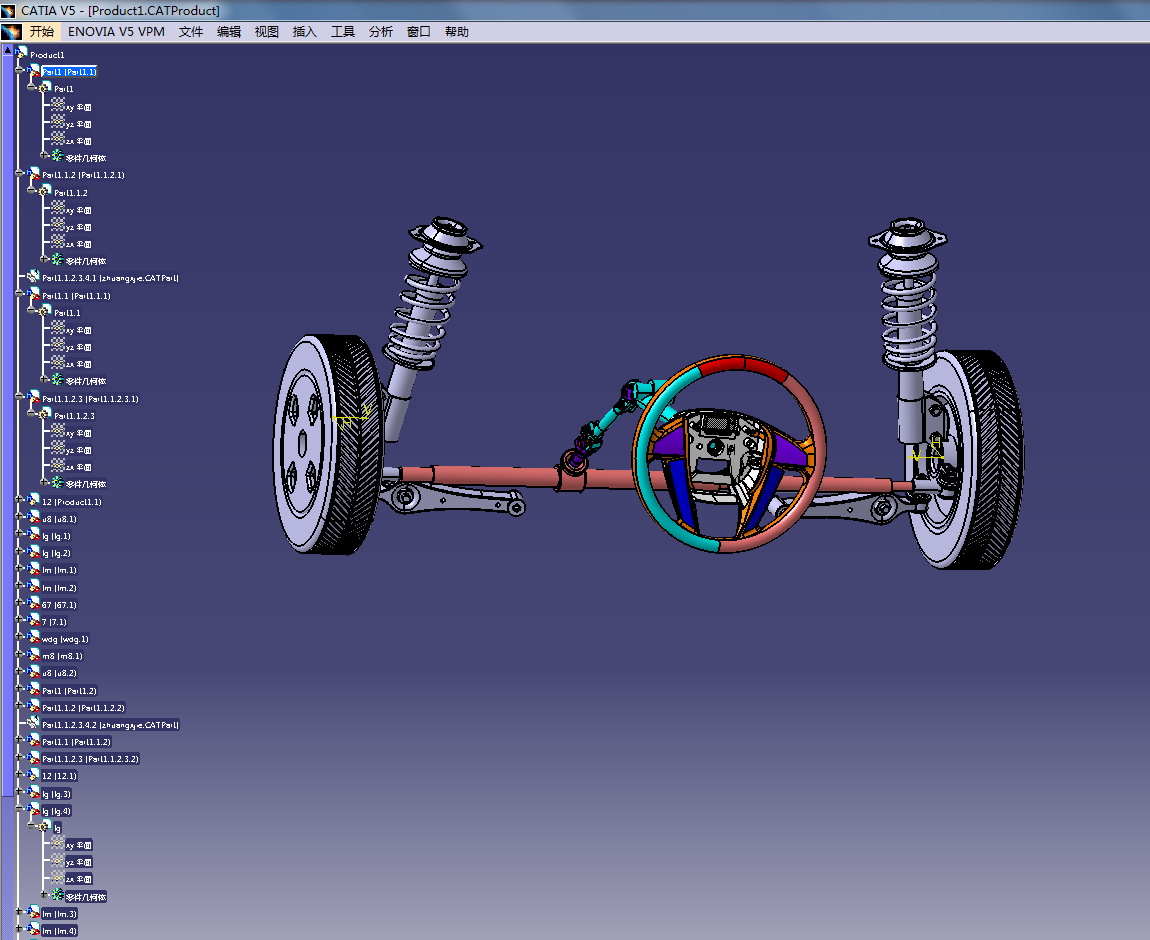
Task: Click the 零件几何体 body icon under Part1.1
Action: tap(57, 380)
